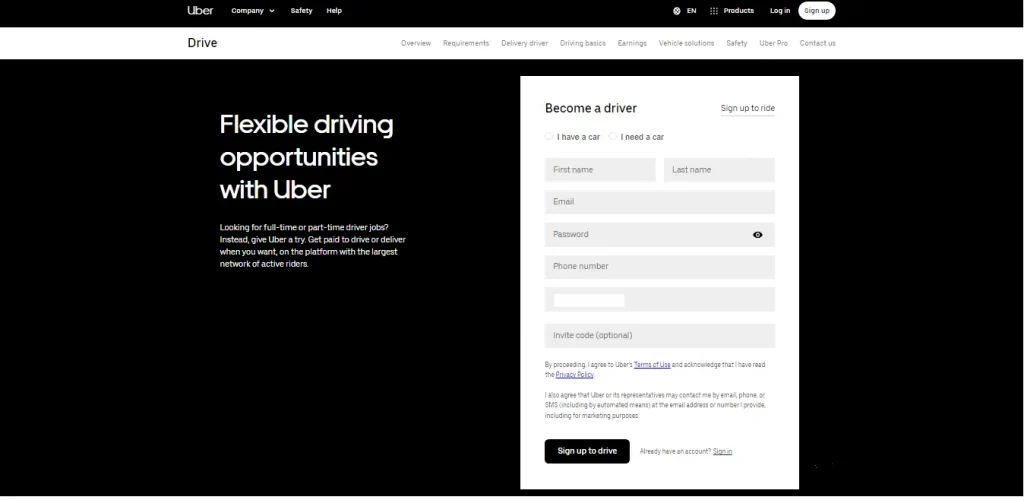Focus the Last name field
The width and height of the screenshot is (1024, 500).
tap(720, 170)
